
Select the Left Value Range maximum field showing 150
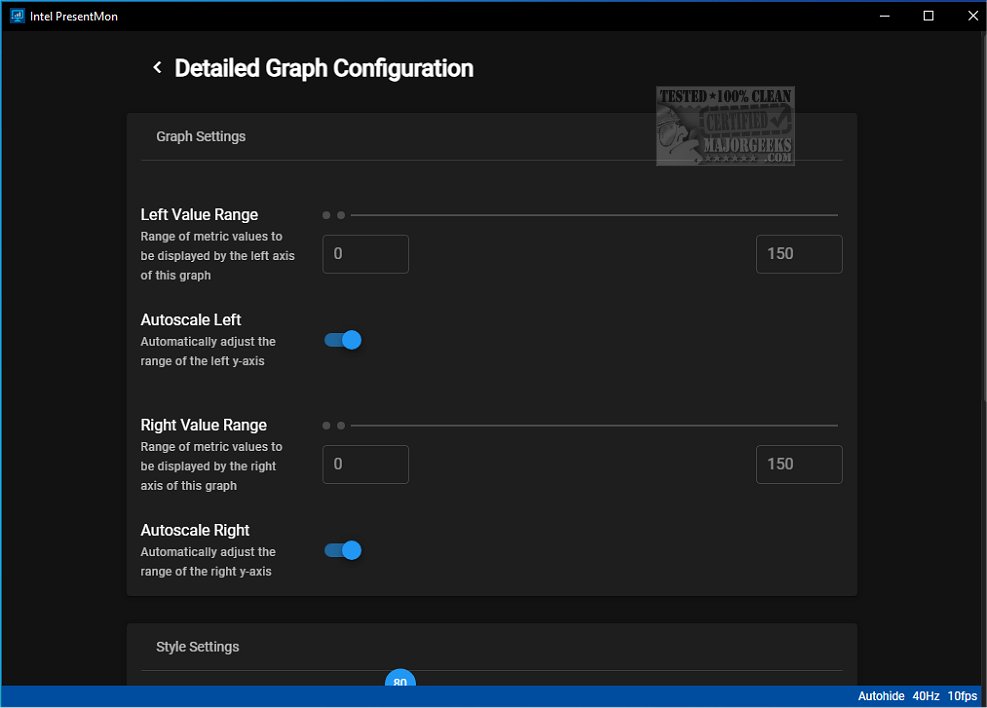798,254
